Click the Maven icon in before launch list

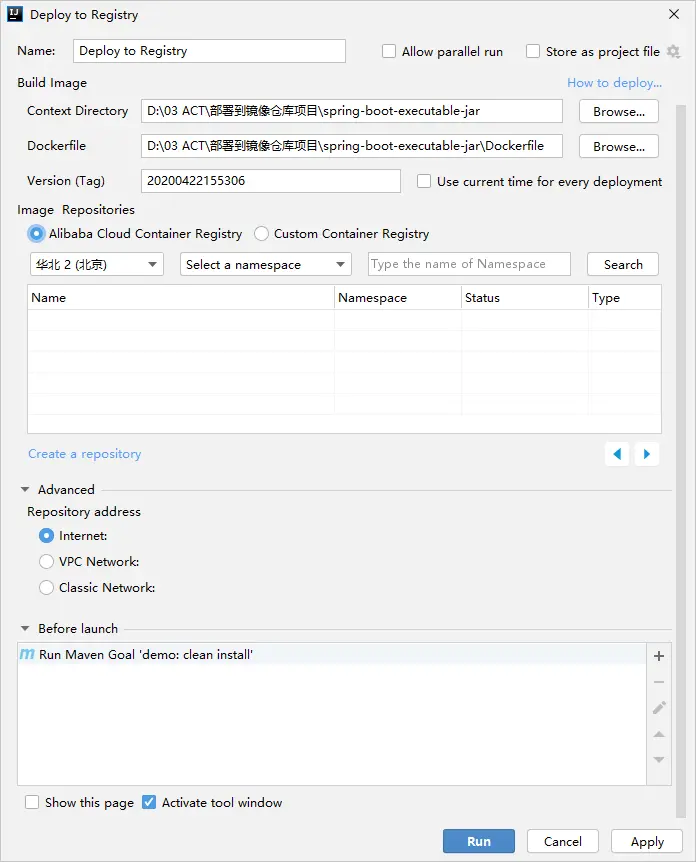(27, 654)
